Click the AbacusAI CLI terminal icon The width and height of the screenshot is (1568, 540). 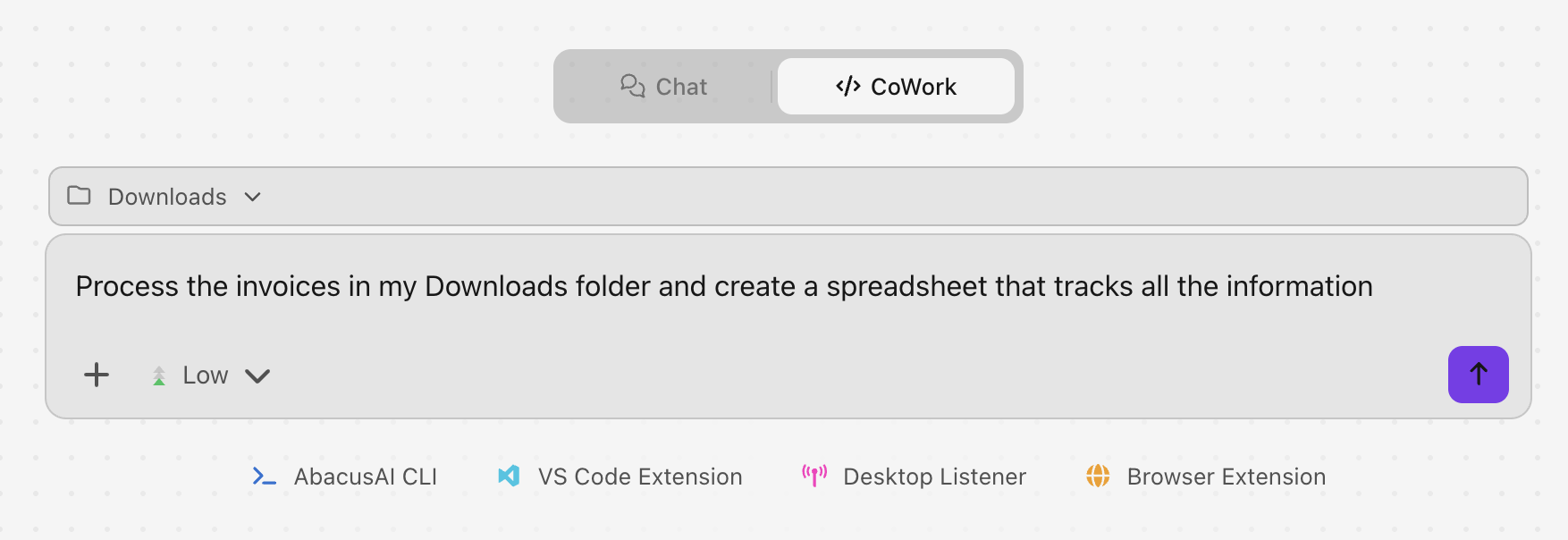pos(264,477)
